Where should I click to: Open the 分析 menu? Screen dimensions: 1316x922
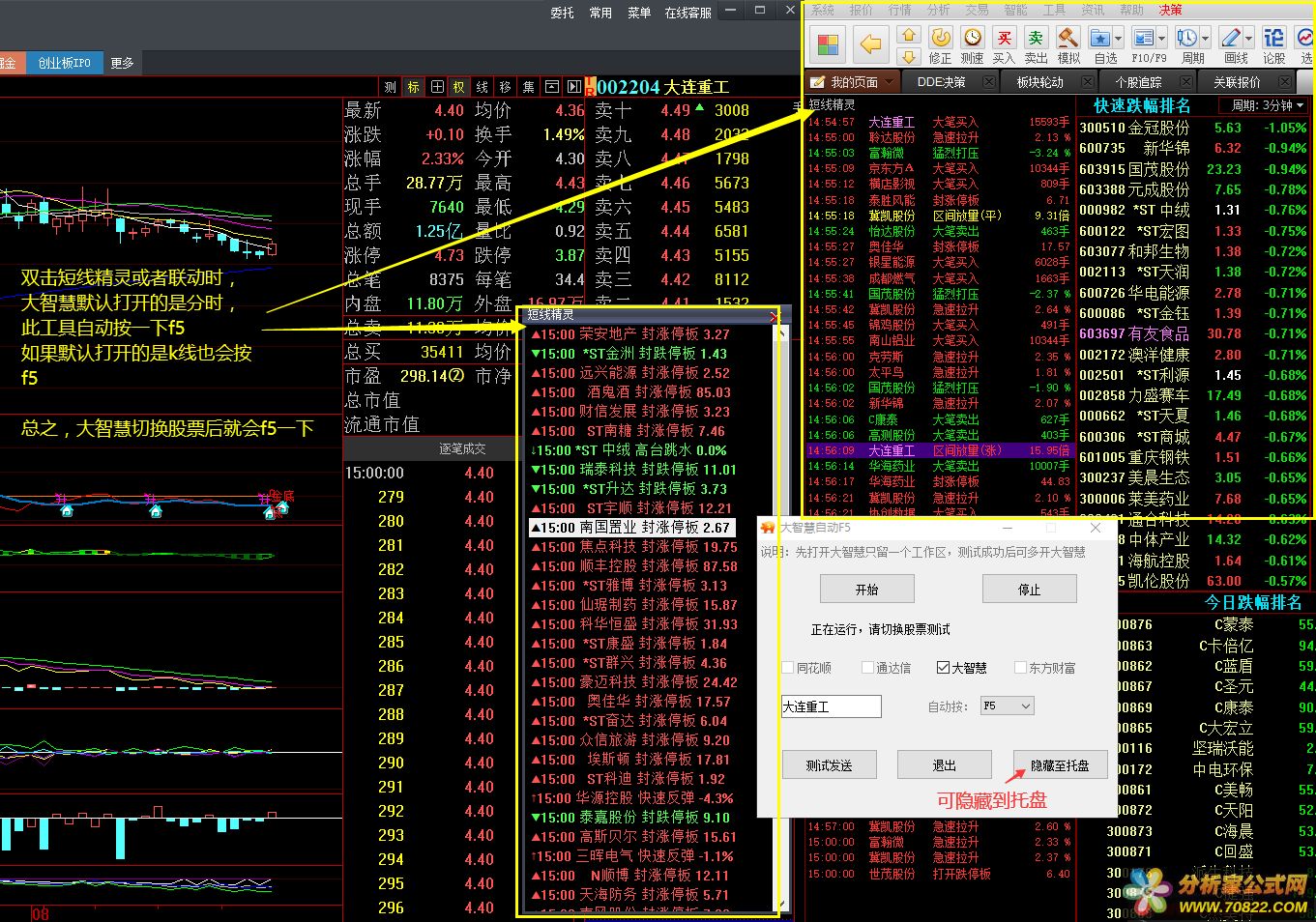(938, 10)
